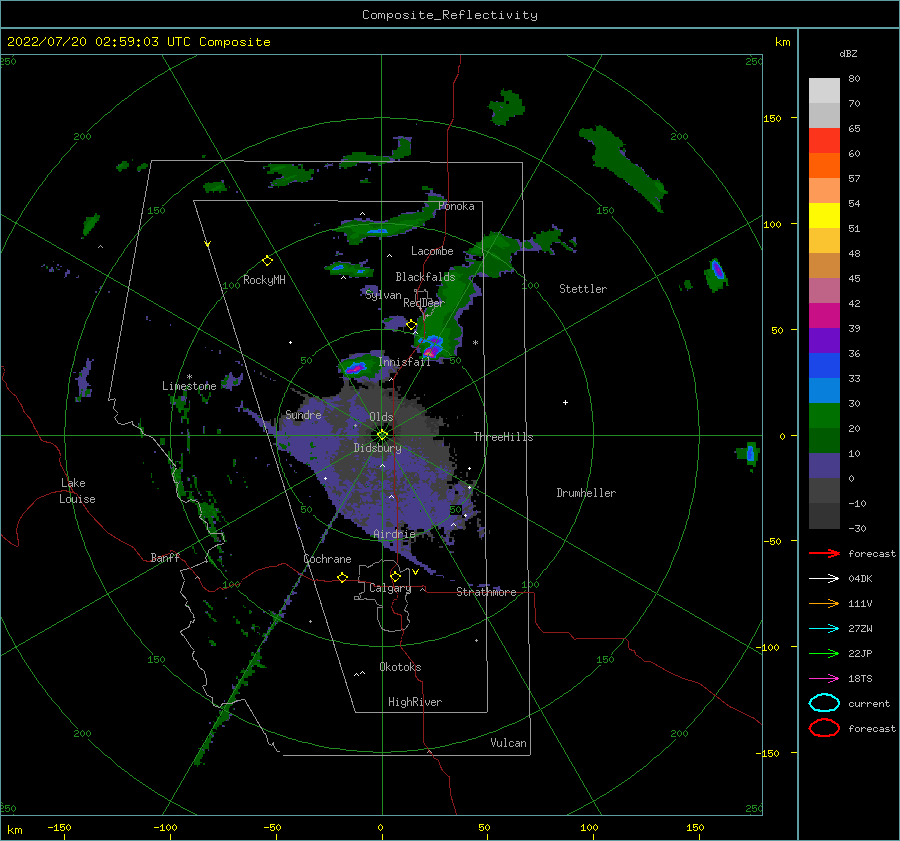Click the light grey 70-80 dBZ swatch

[x=824, y=91]
